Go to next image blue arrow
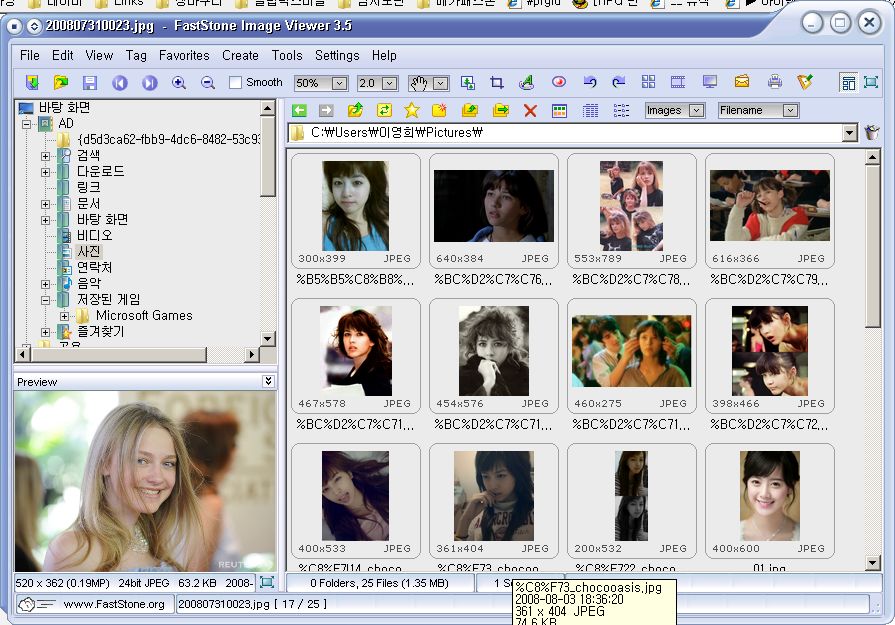 click(x=150, y=83)
